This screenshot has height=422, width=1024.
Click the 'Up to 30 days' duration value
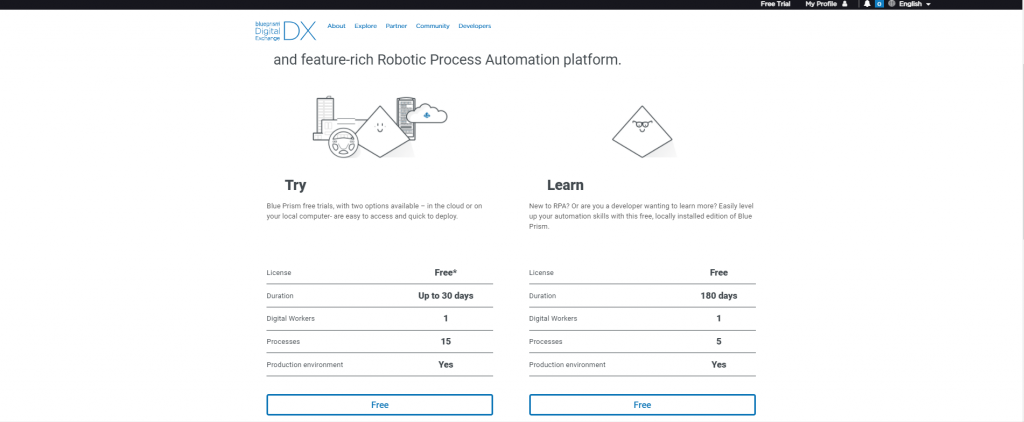[x=445, y=296]
